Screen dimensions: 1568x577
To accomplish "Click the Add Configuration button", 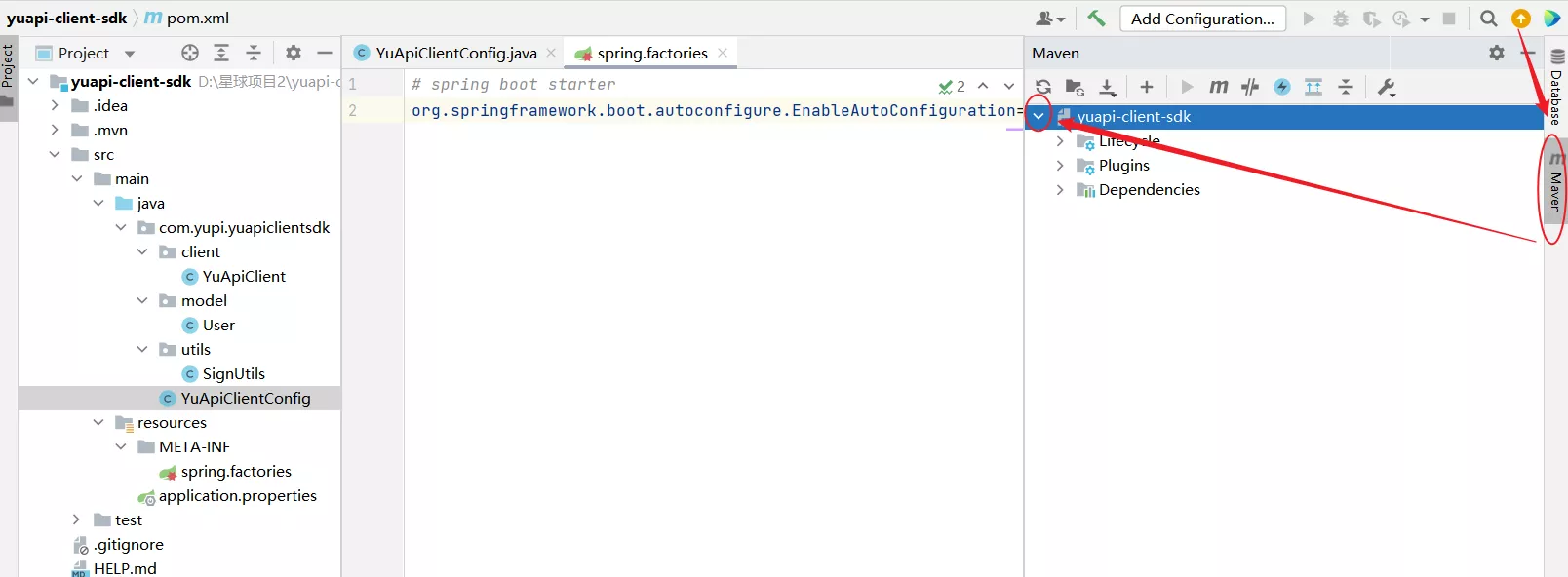I will (x=1202, y=19).
